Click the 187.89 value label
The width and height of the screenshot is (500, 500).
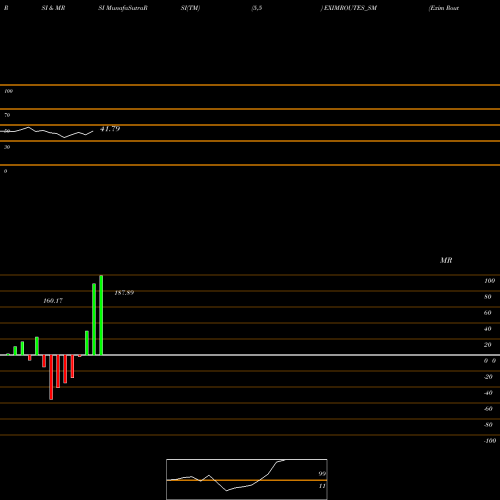click(x=124, y=293)
